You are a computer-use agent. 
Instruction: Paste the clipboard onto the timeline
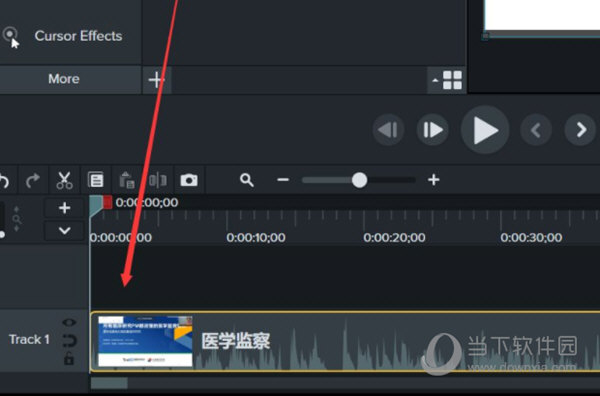pos(127,180)
